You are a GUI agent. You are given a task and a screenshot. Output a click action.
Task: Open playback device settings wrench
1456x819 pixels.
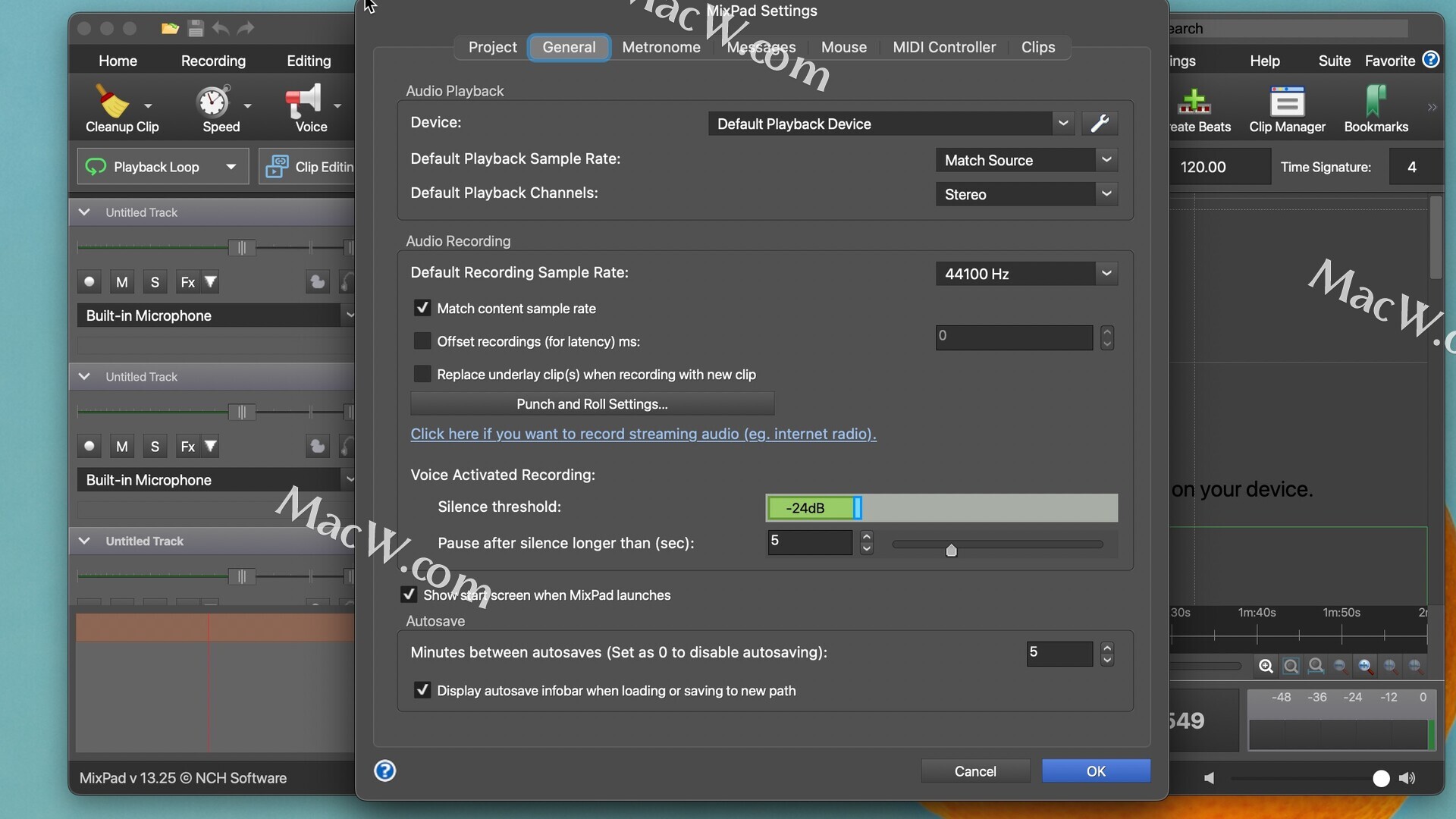[1100, 124]
